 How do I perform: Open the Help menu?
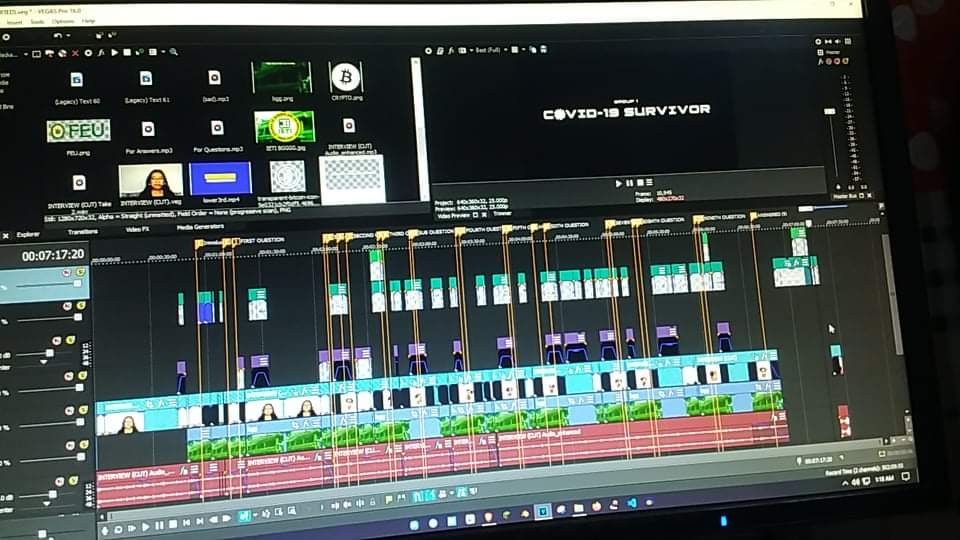89,21
